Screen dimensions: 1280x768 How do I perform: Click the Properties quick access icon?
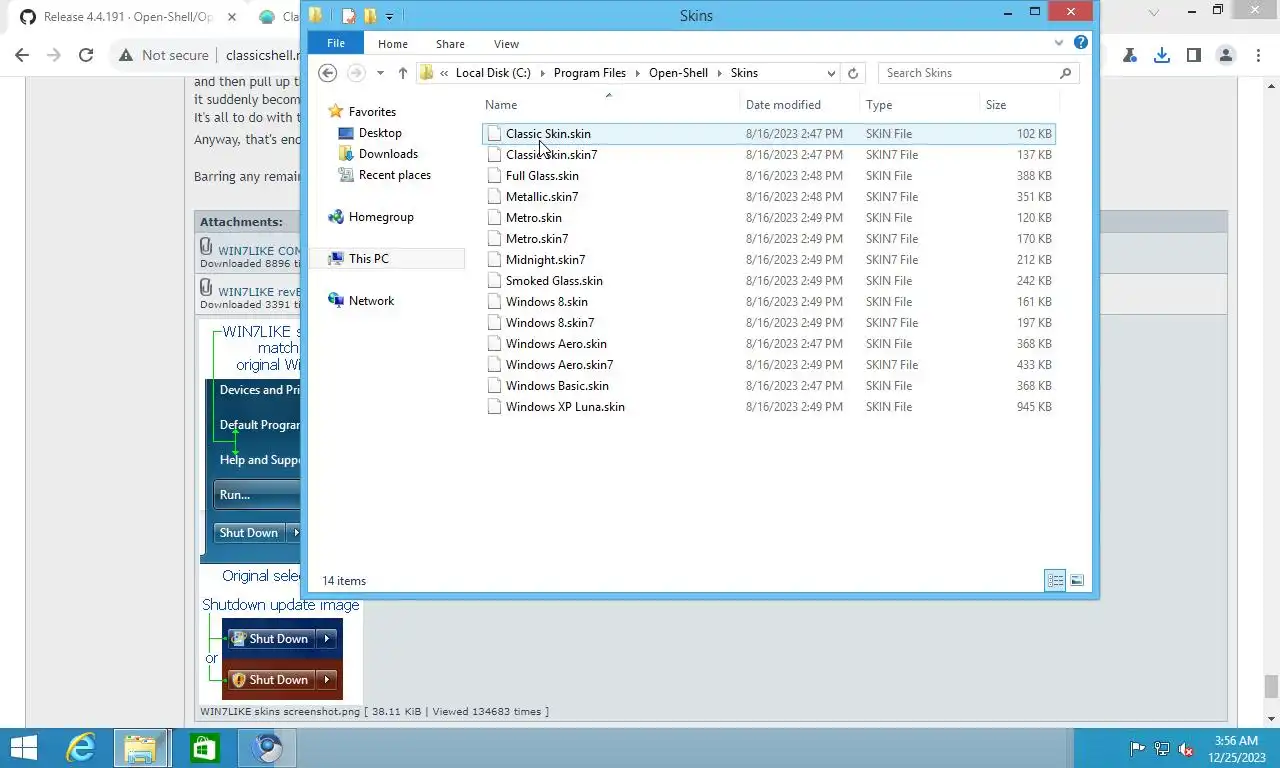[x=349, y=15]
